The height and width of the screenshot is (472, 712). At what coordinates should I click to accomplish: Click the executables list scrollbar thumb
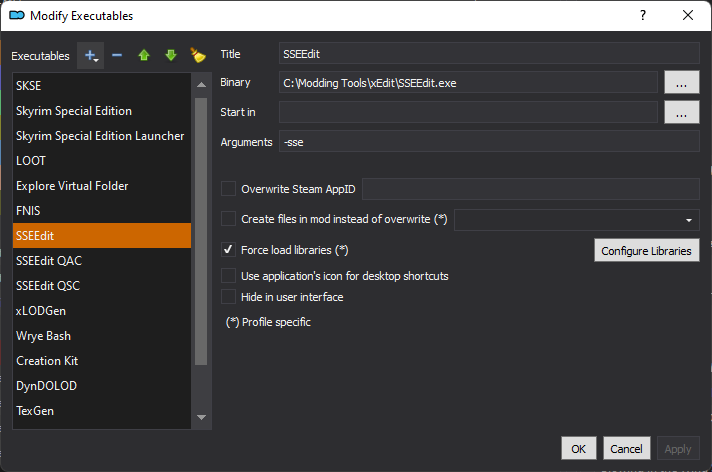[x=201, y=231]
